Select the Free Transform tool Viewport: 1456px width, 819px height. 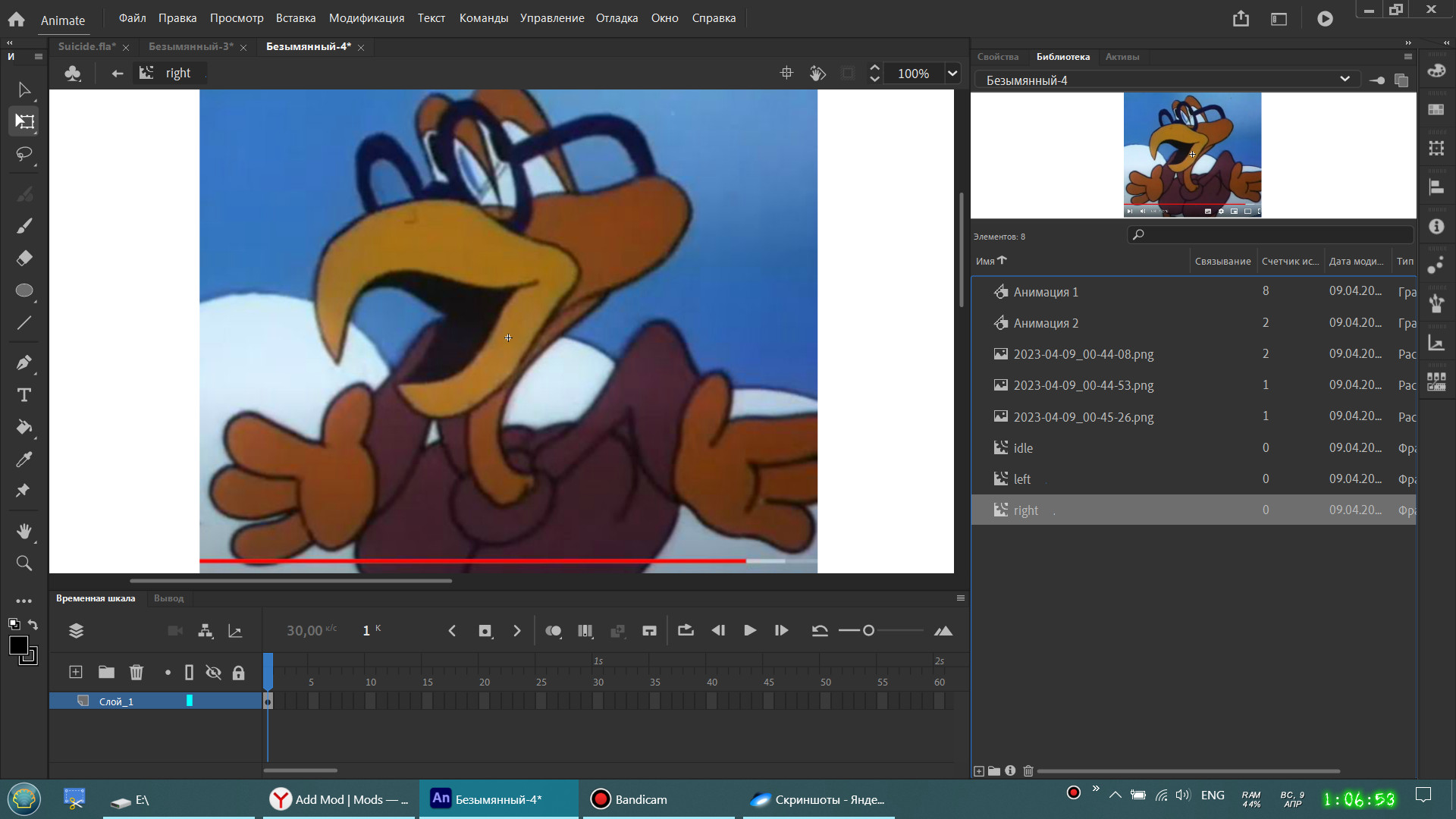(24, 121)
